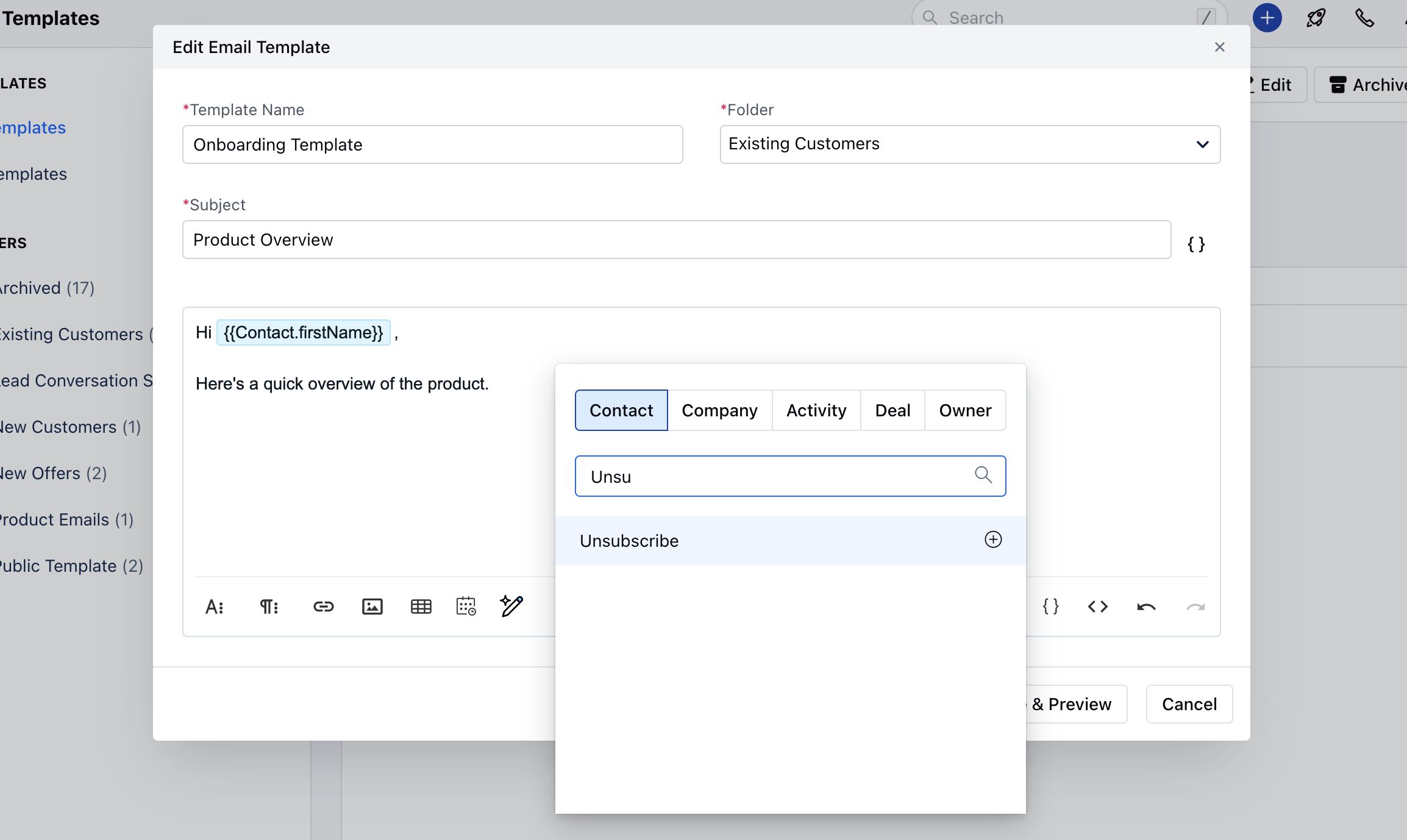The height and width of the screenshot is (840, 1407).
Task: Click the AI writing pen icon
Action: [x=511, y=606]
